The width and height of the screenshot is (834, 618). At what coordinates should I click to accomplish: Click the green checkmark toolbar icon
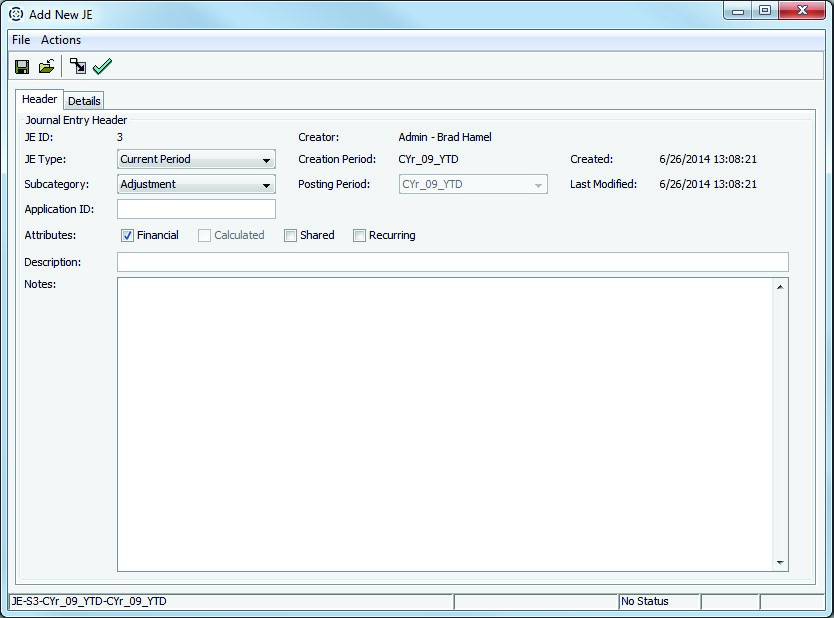click(102, 67)
